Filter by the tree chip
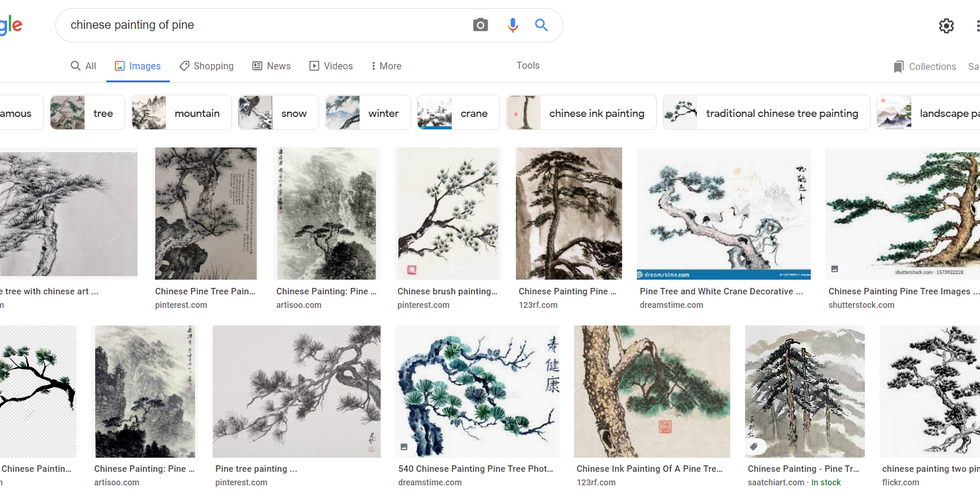 click(88, 112)
